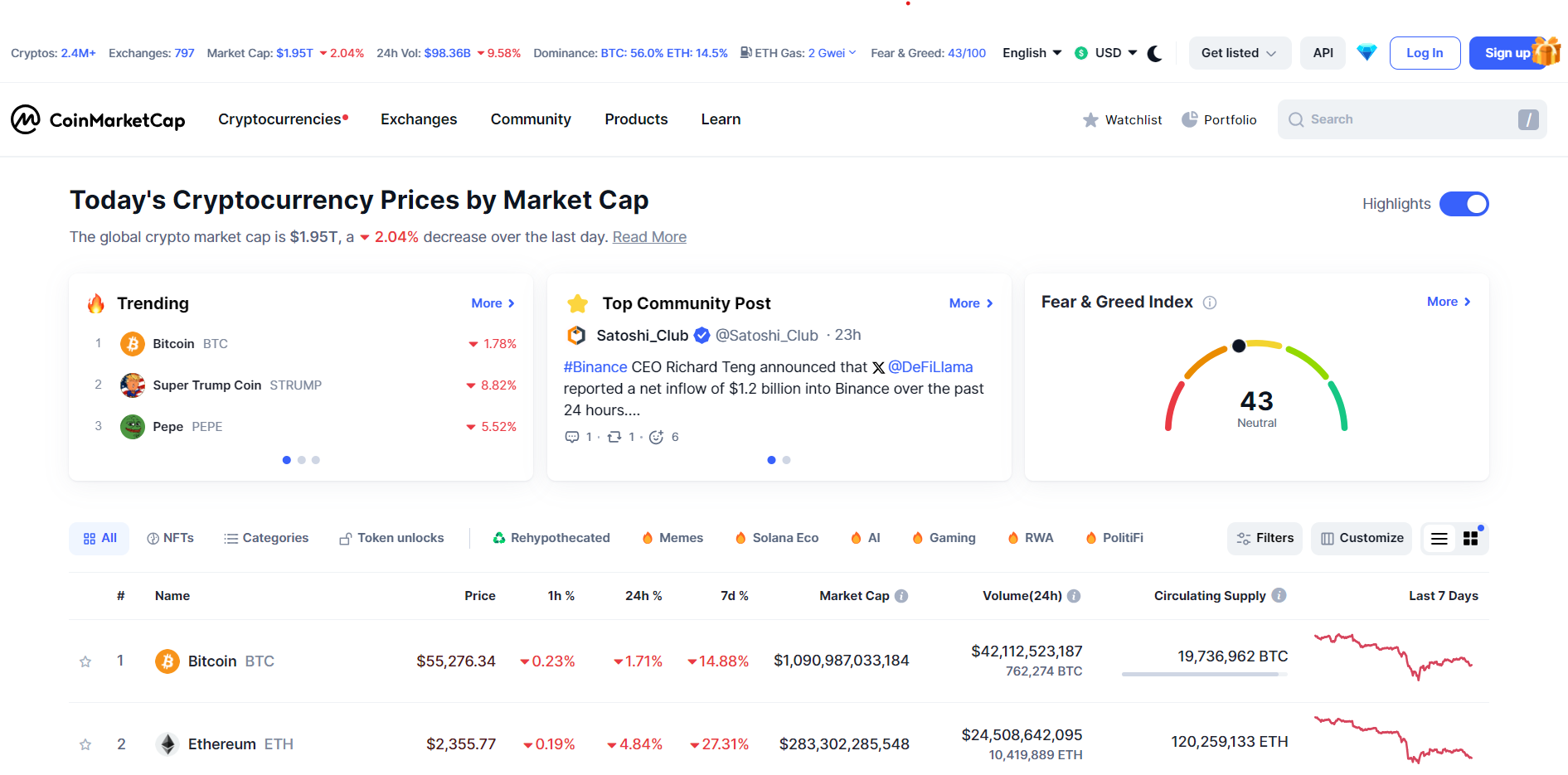Click the Super Trump Coin avatar icon

pos(133,385)
